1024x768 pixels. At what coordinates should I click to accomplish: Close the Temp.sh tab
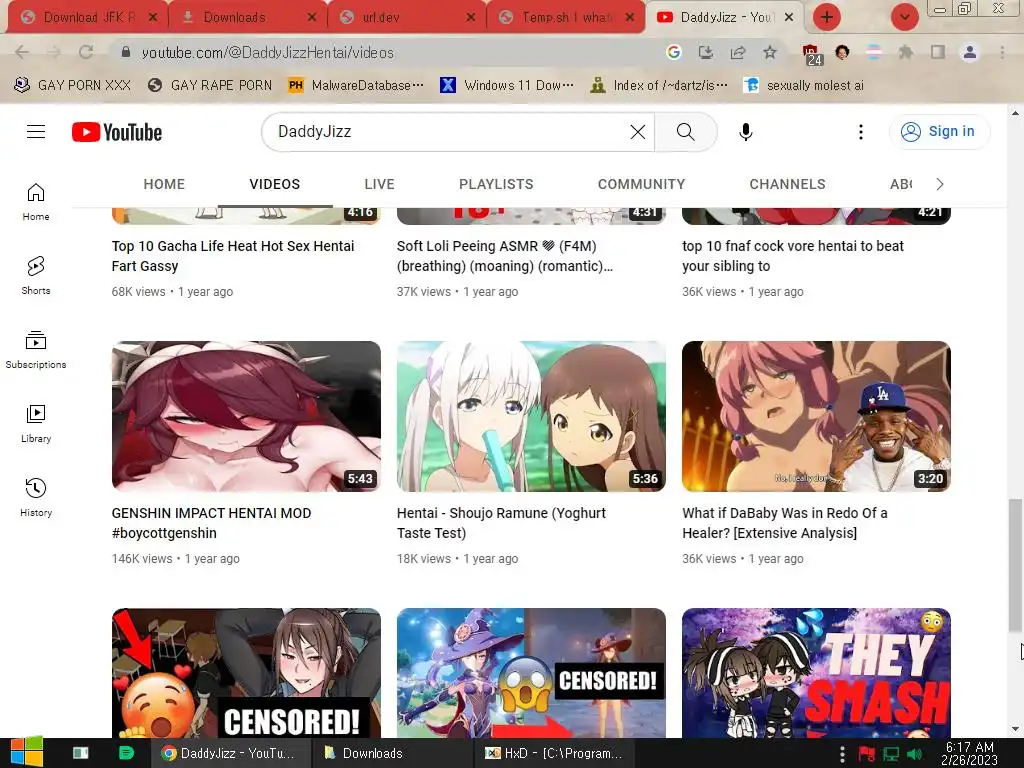coord(630,18)
